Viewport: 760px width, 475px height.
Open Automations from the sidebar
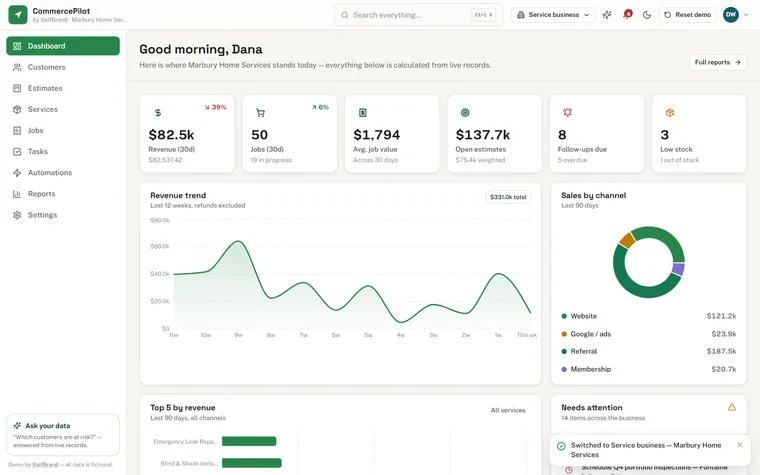(x=63, y=173)
